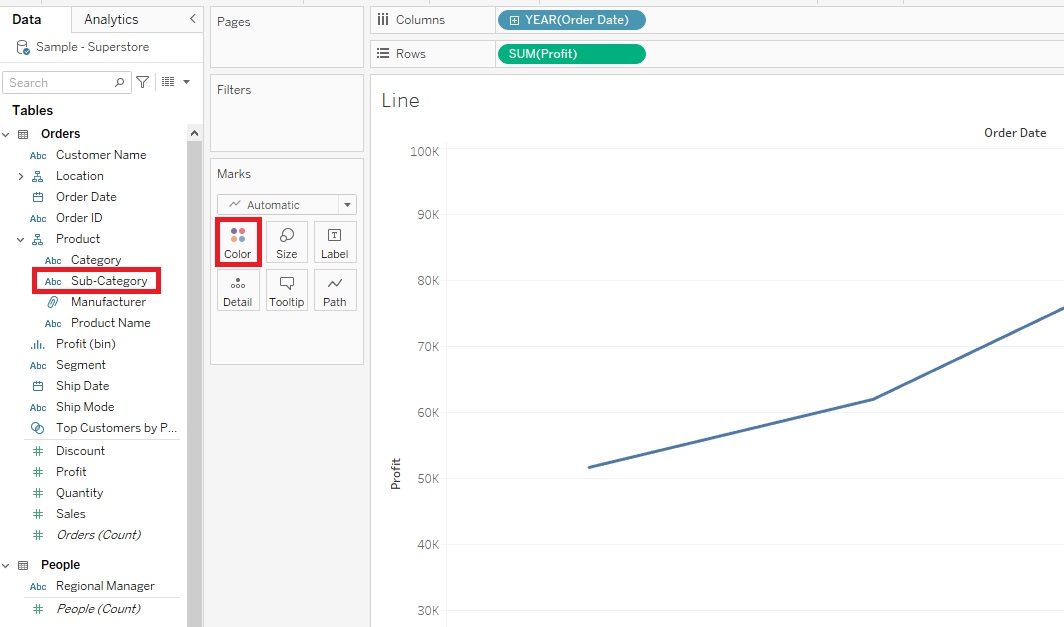Click the Rows shelf icon

click(x=383, y=53)
